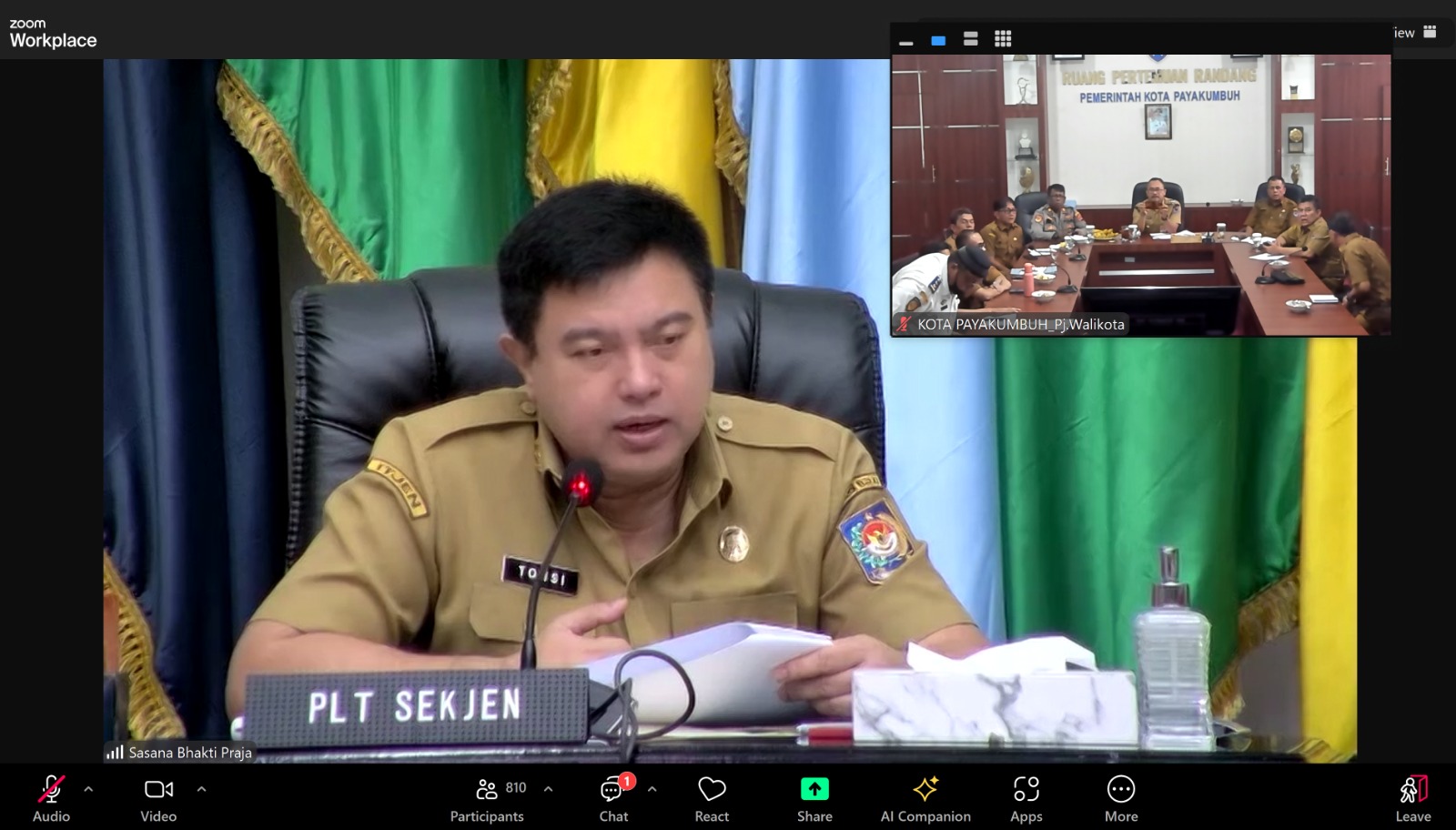Viewport: 1456px width, 830px height.
Task: Expand video options arrow next to Video
Action: click(x=201, y=789)
